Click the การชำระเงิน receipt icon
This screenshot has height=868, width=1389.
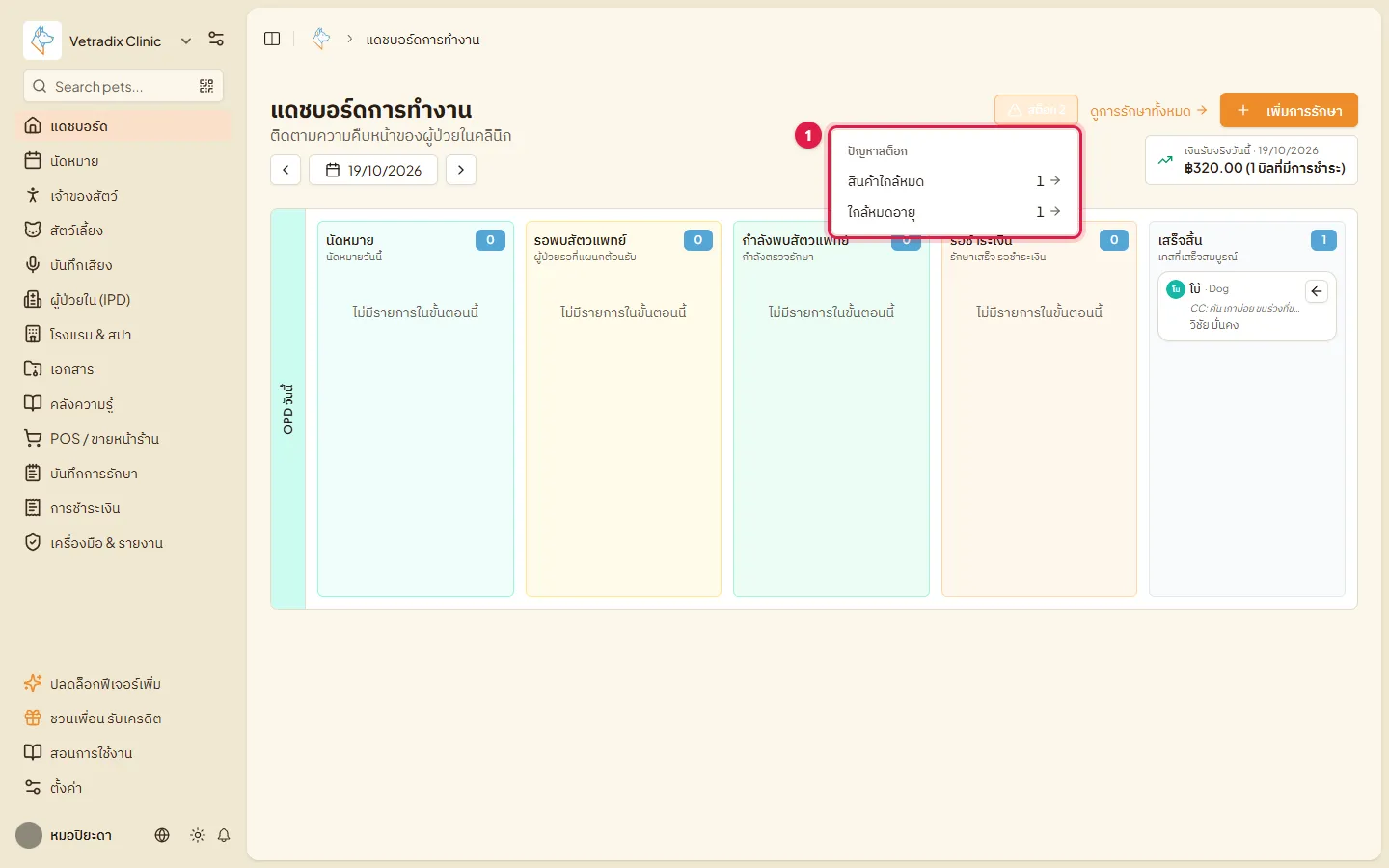33,508
